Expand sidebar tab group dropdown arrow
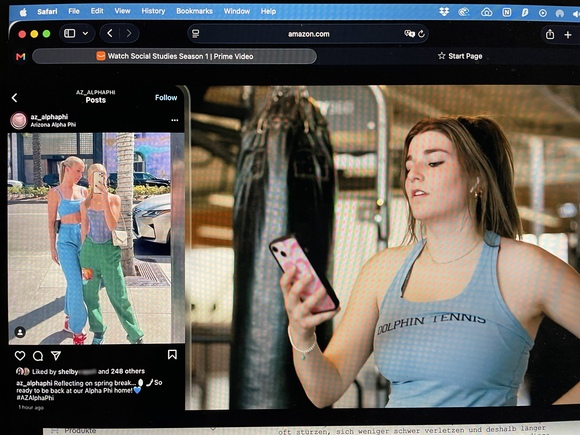The height and width of the screenshot is (435, 580). [x=85, y=33]
